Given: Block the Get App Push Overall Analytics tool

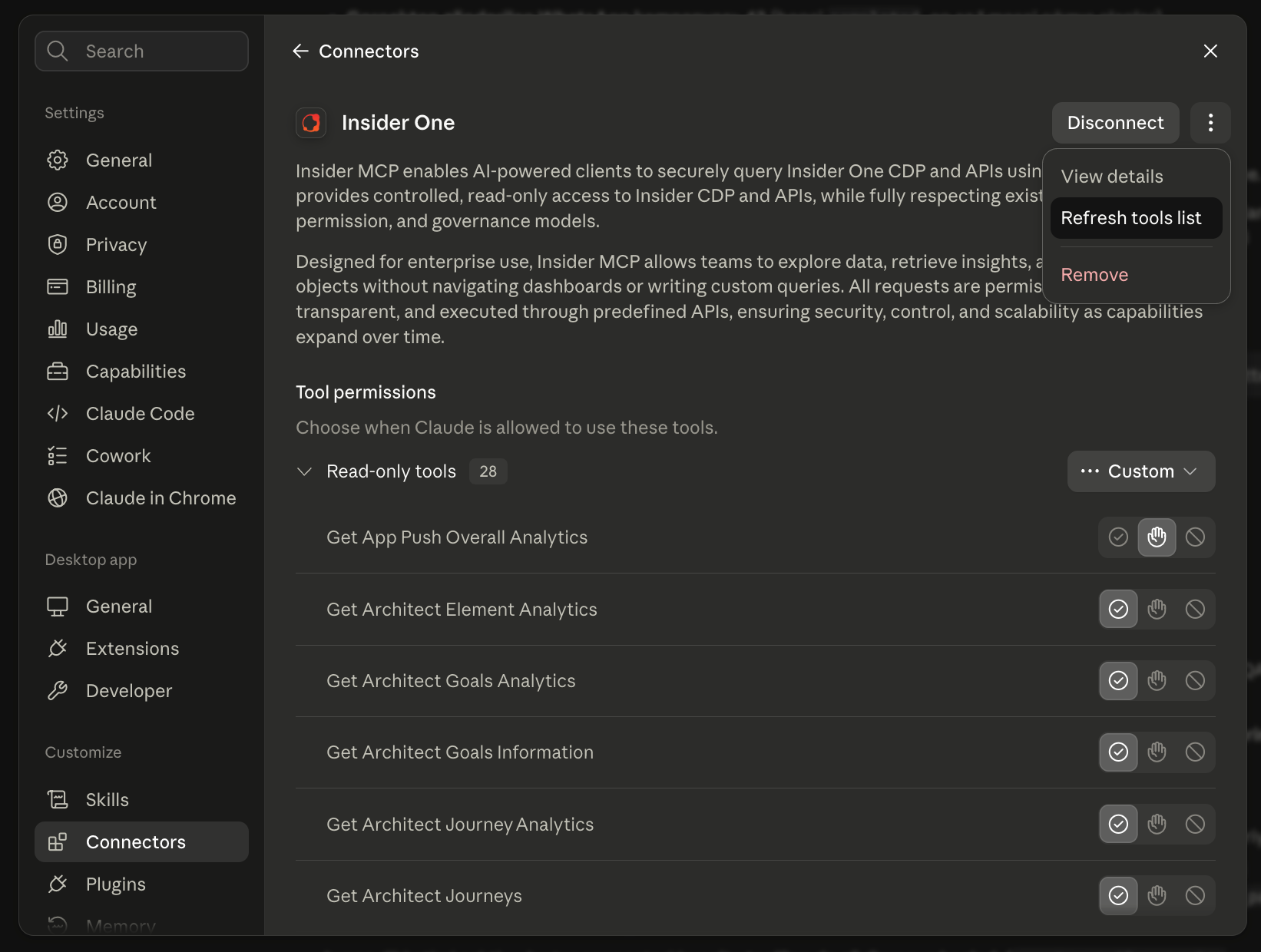Looking at the screenshot, I should 1195,537.
